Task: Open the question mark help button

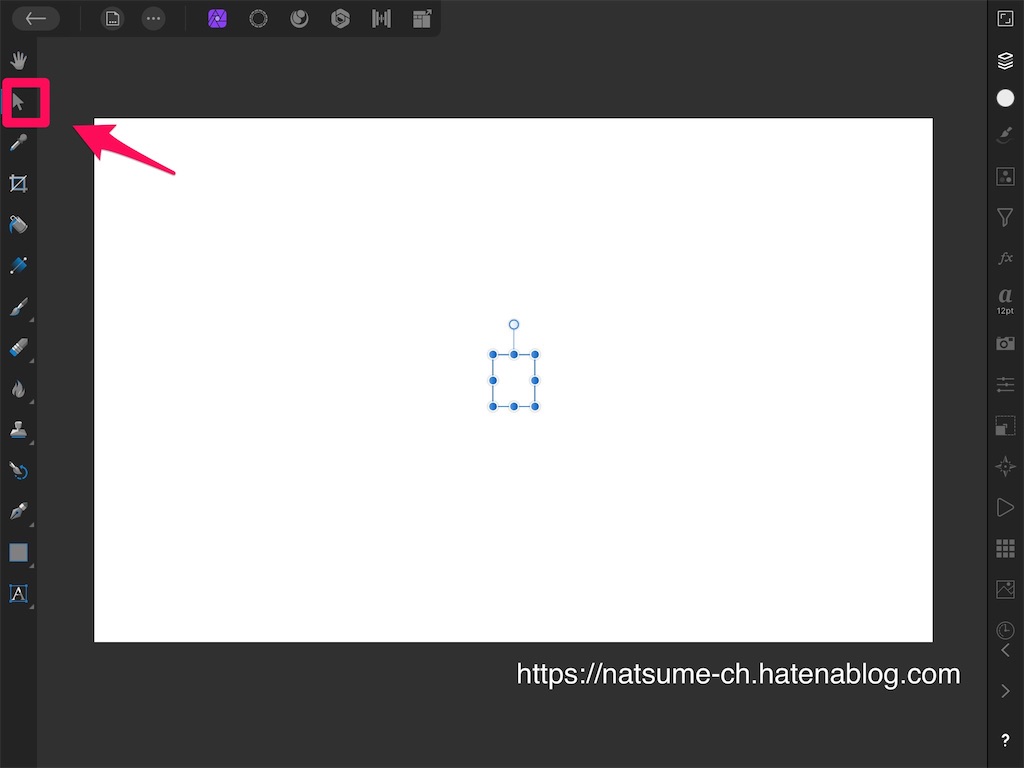Action: click(x=1005, y=740)
